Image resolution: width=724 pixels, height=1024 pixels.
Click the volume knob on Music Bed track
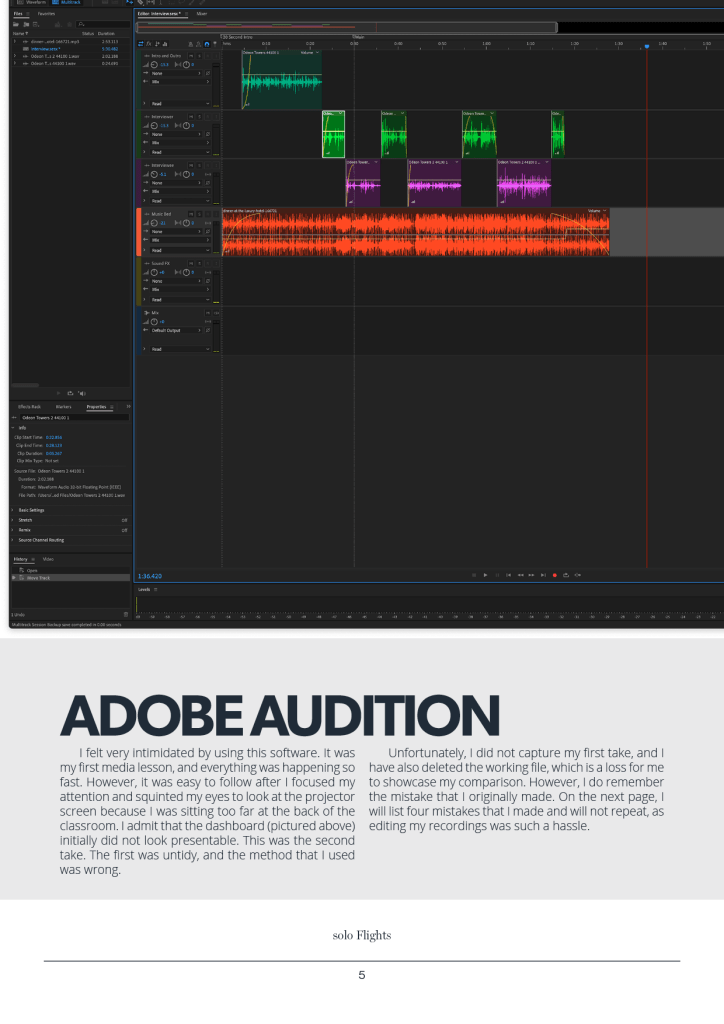[x=156, y=223]
